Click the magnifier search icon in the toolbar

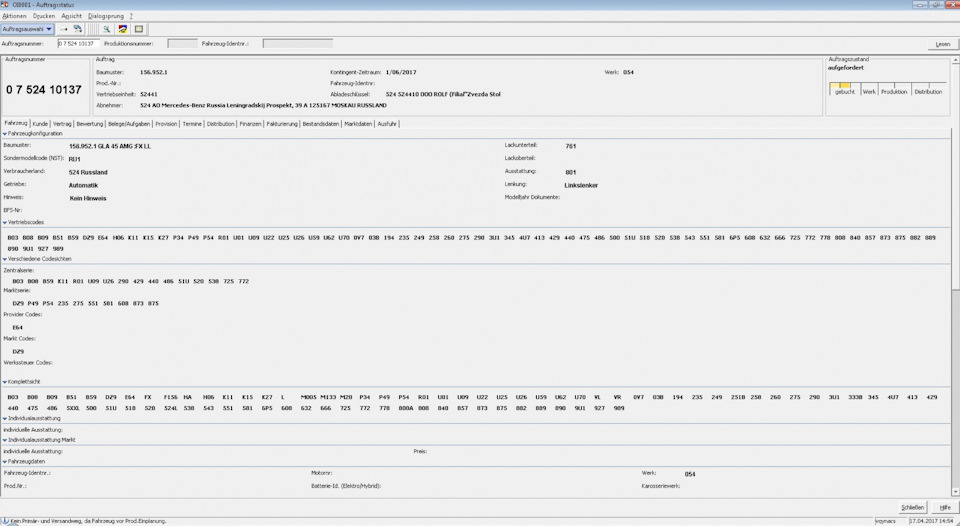click(107, 29)
